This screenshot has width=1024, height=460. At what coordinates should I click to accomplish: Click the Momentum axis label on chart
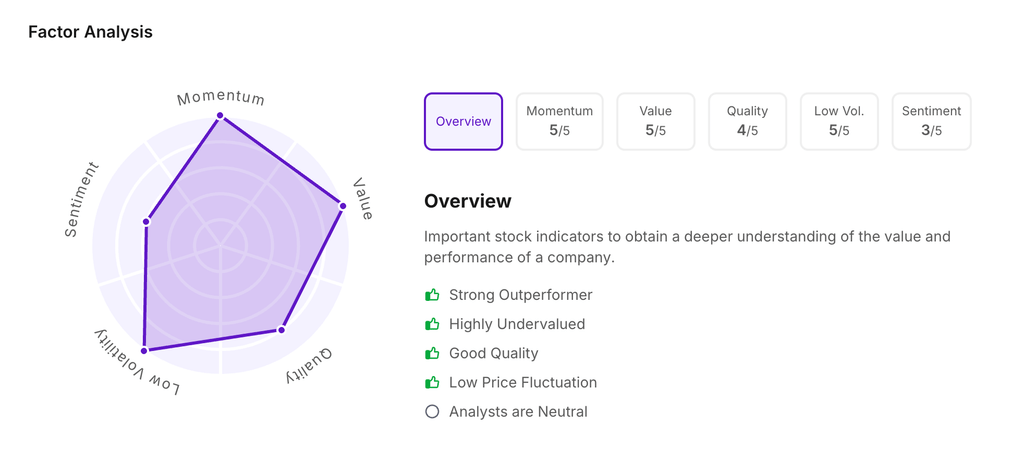pos(221,98)
